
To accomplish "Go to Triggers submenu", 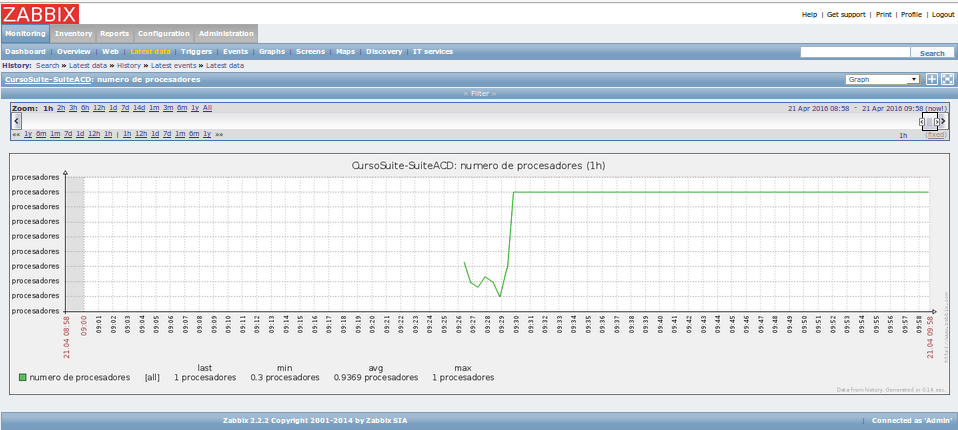I will point(196,52).
